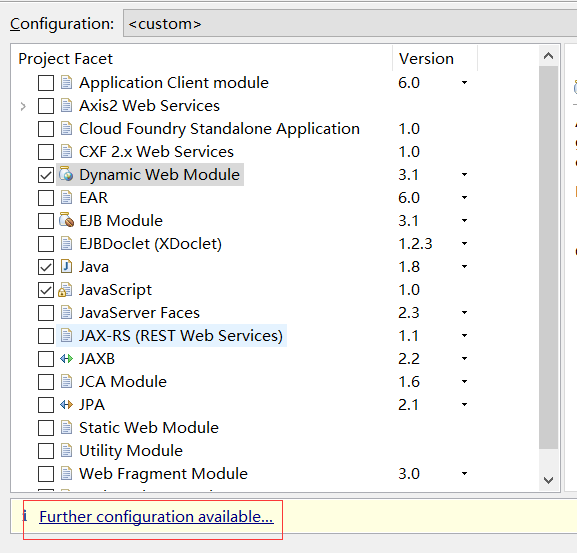577x553 pixels.
Task: Click the JavaScript locked facet icon
Action: pyautogui.click(x=66, y=290)
